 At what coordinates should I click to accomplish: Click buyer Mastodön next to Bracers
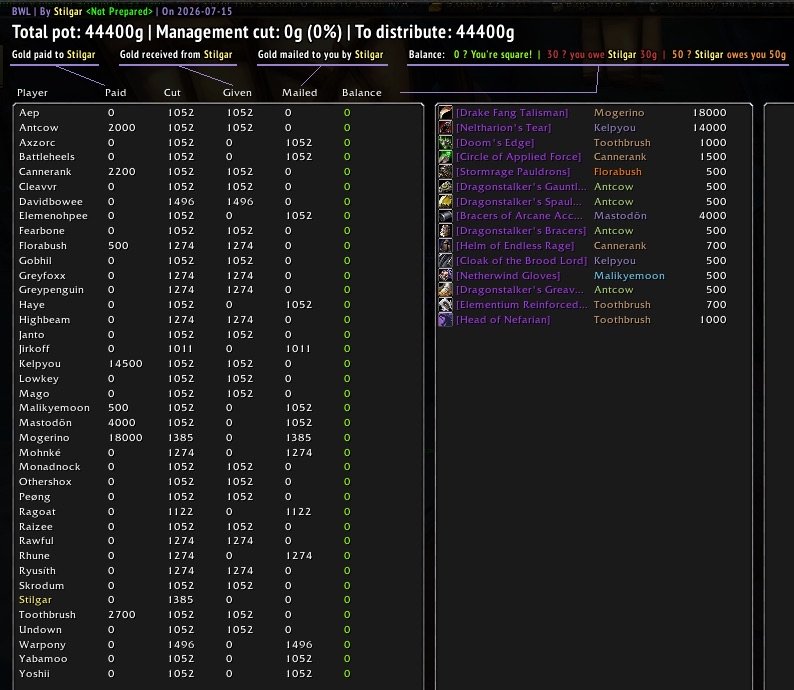pyautogui.click(x=620, y=216)
